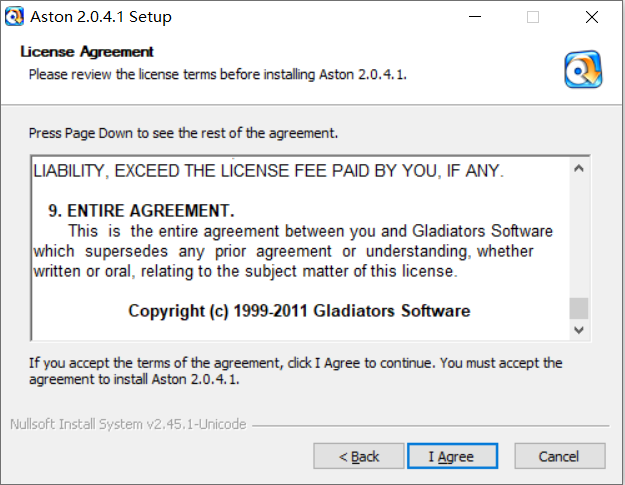Click the Nullsoft Install System version text
The image size is (625, 485).
click(127, 424)
